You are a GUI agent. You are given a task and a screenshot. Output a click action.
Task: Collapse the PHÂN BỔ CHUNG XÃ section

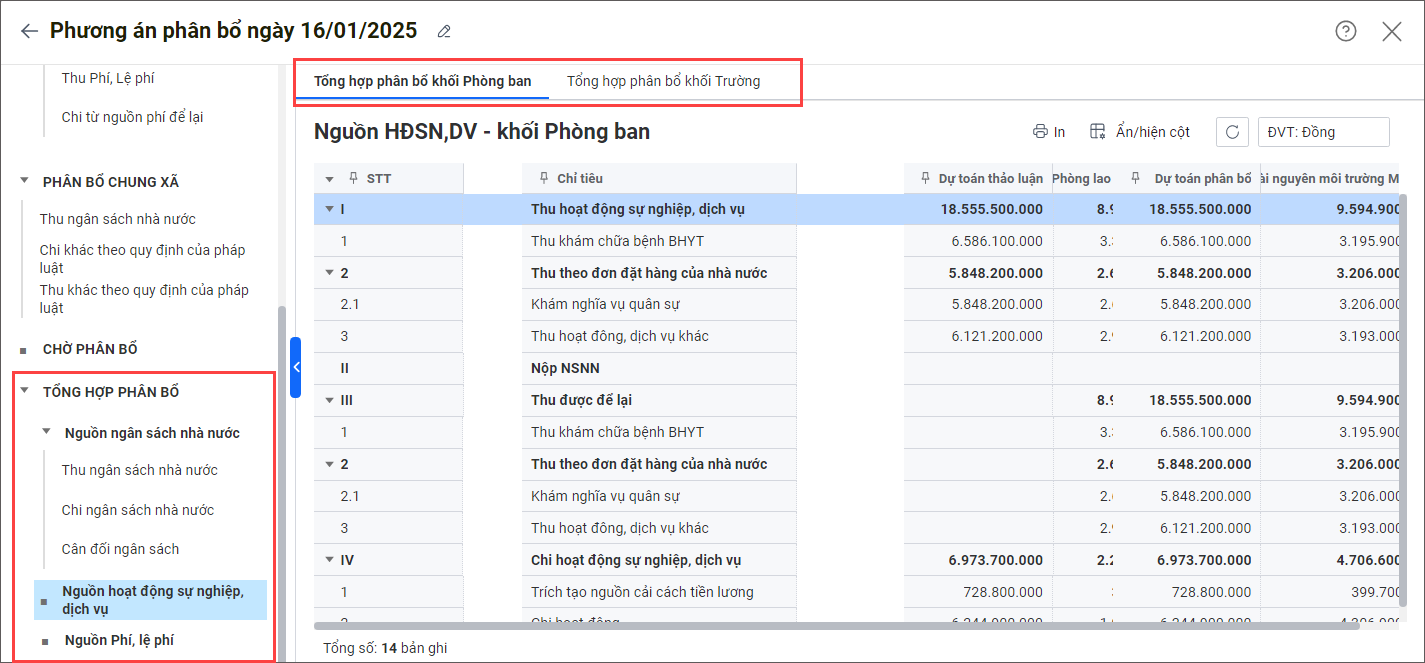(24, 182)
